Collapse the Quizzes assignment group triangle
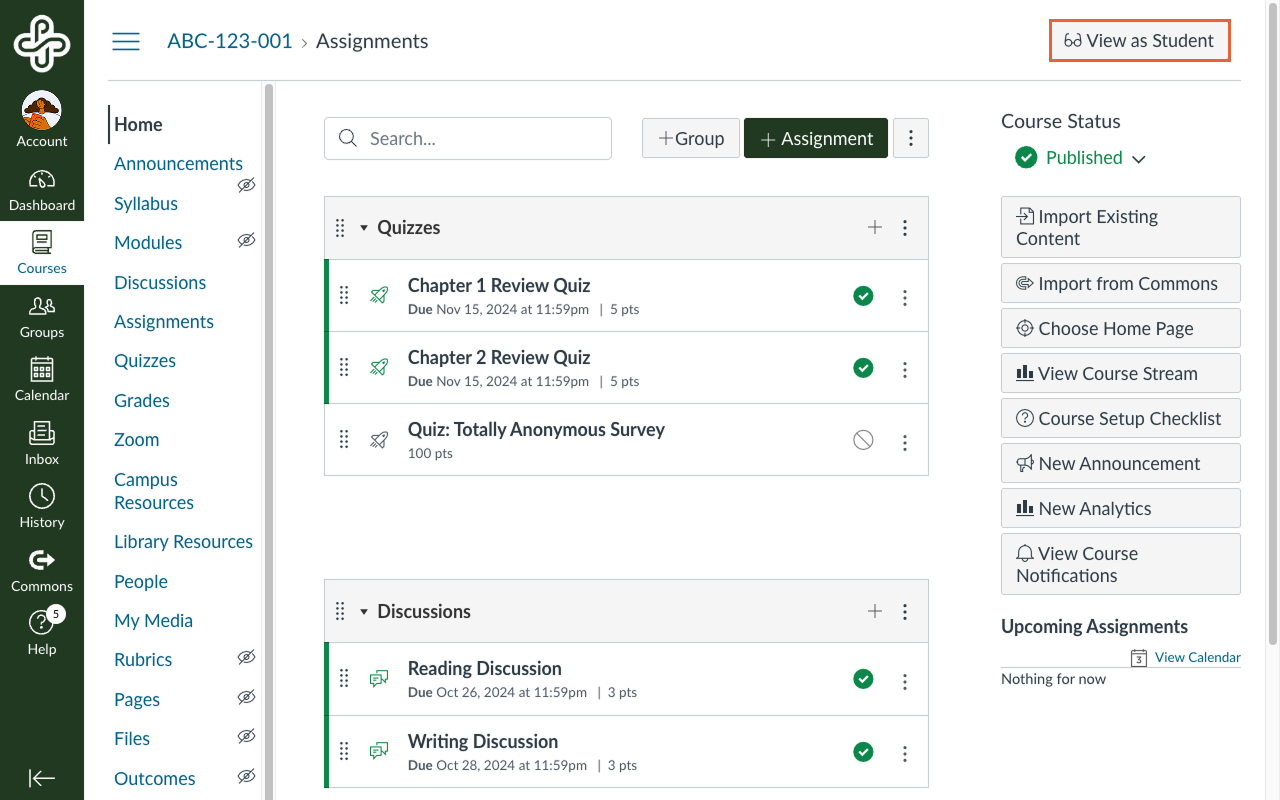This screenshot has height=800, width=1280. point(364,228)
